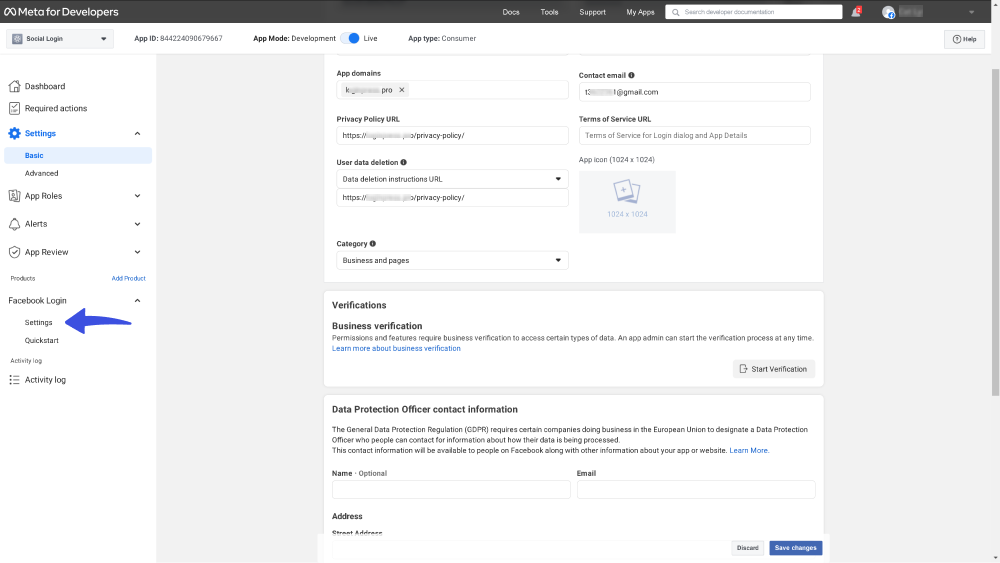Click the Add Product link
This screenshot has height=563, width=1000.
point(128,279)
